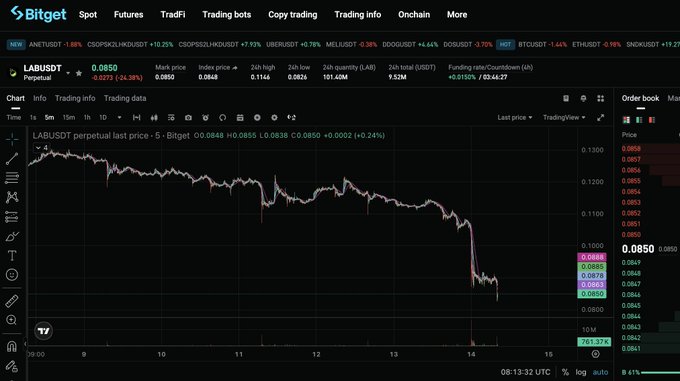Show both bids and asks in order book
680x381 pixels.
[626, 120]
